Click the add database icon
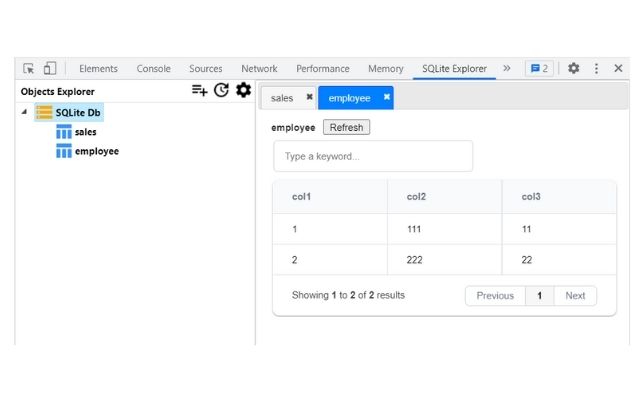The height and width of the screenshot is (400, 640). point(200,91)
